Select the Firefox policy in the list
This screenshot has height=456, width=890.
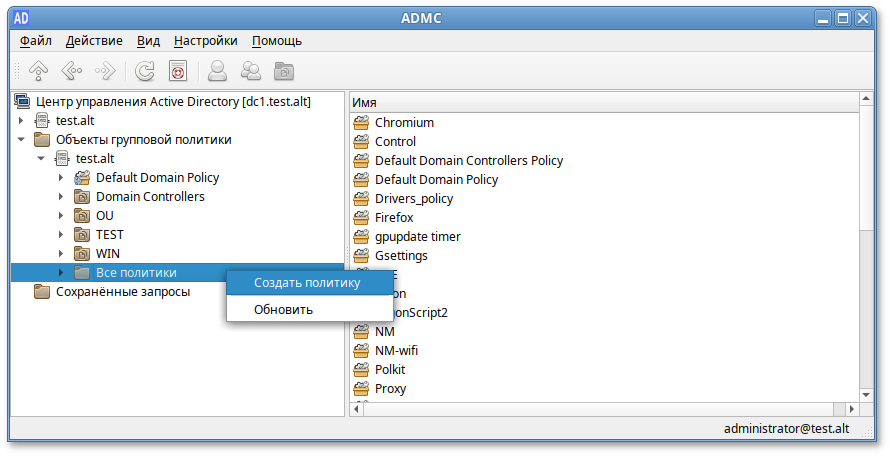(x=393, y=217)
